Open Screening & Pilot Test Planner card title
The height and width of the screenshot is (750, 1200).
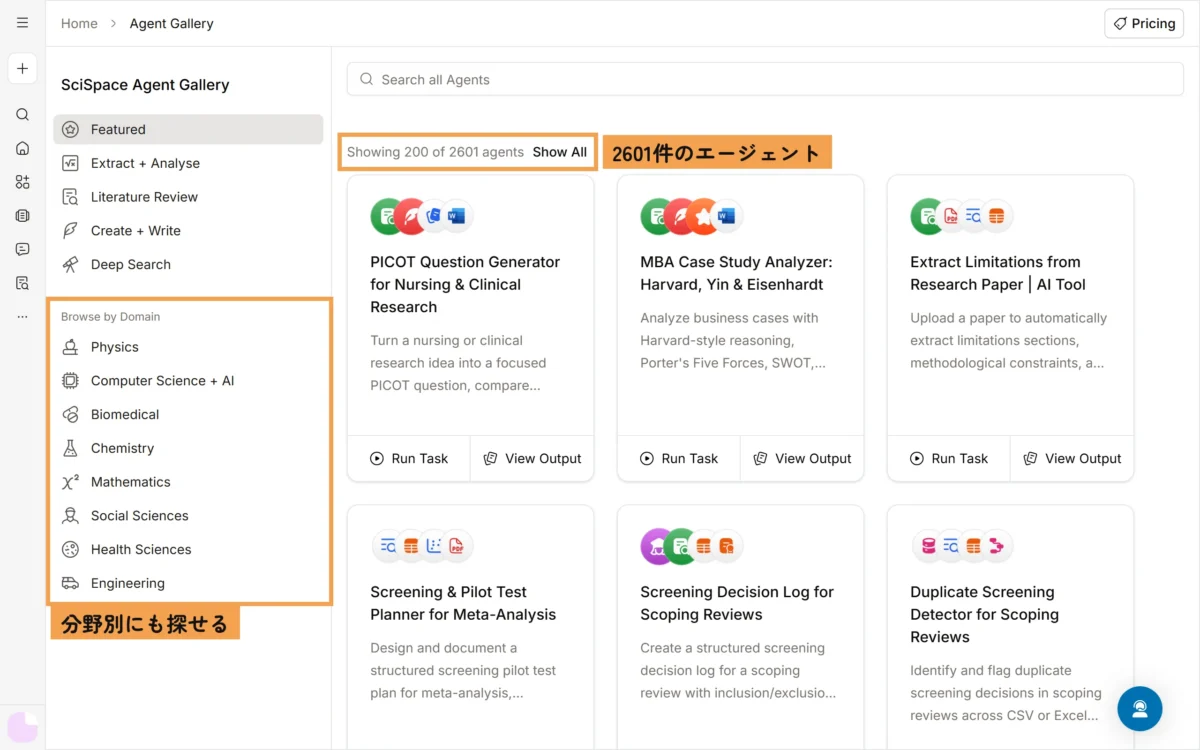(x=463, y=603)
